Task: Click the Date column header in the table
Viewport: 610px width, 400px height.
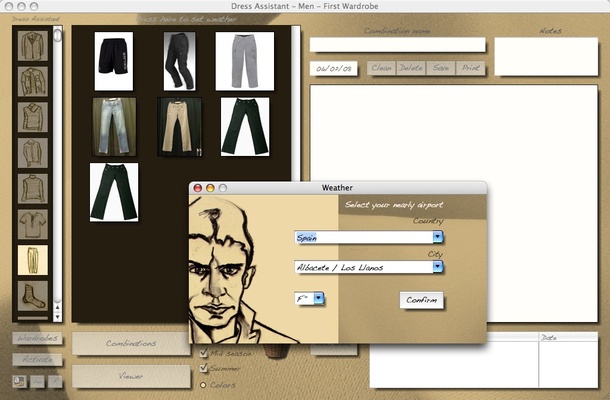Action: click(x=568, y=337)
